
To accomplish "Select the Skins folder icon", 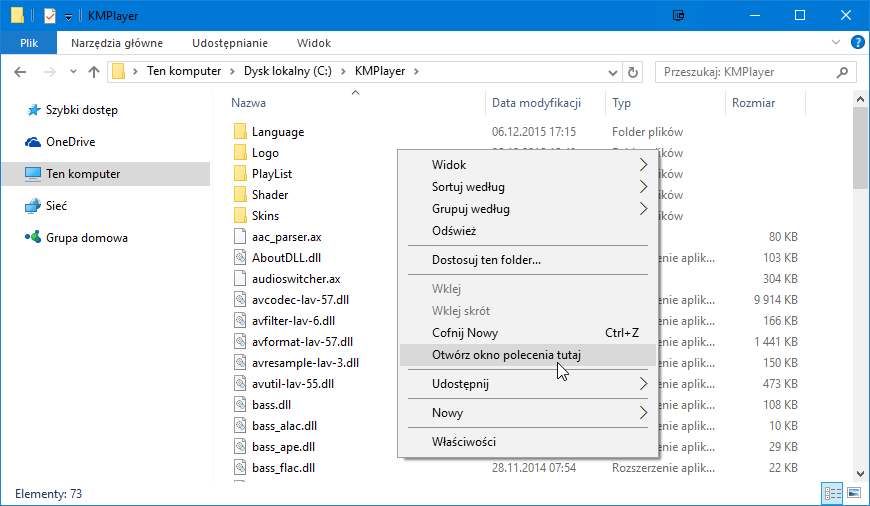I will coord(240,215).
